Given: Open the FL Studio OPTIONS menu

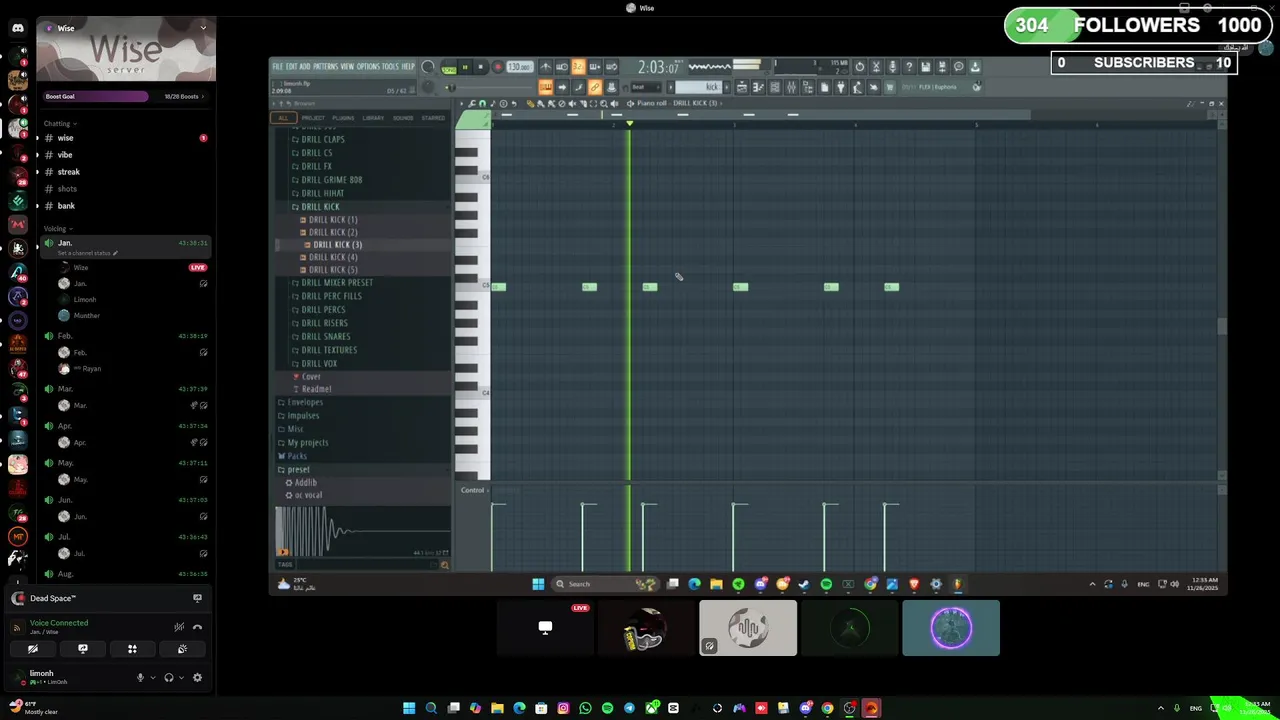Looking at the screenshot, I should pos(368,66).
